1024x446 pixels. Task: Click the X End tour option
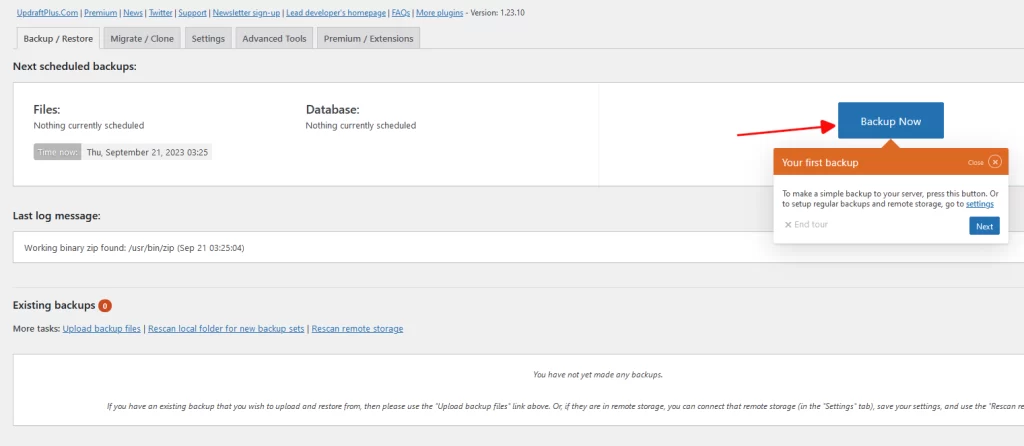pos(806,225)
